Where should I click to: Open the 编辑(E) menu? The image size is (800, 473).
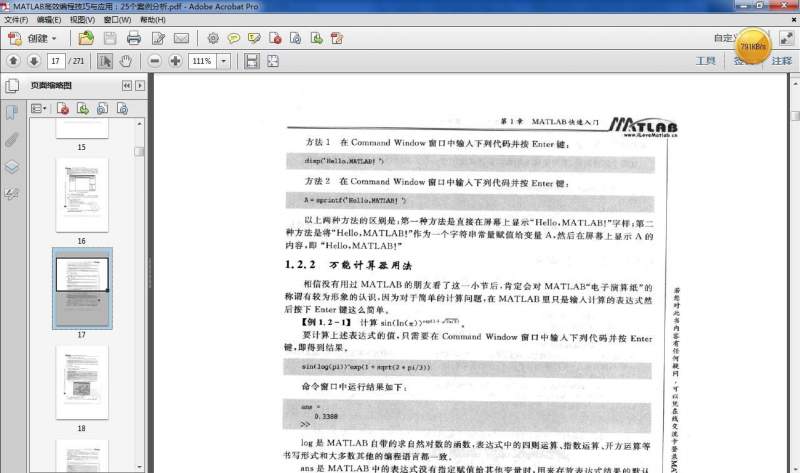[48, 20]
